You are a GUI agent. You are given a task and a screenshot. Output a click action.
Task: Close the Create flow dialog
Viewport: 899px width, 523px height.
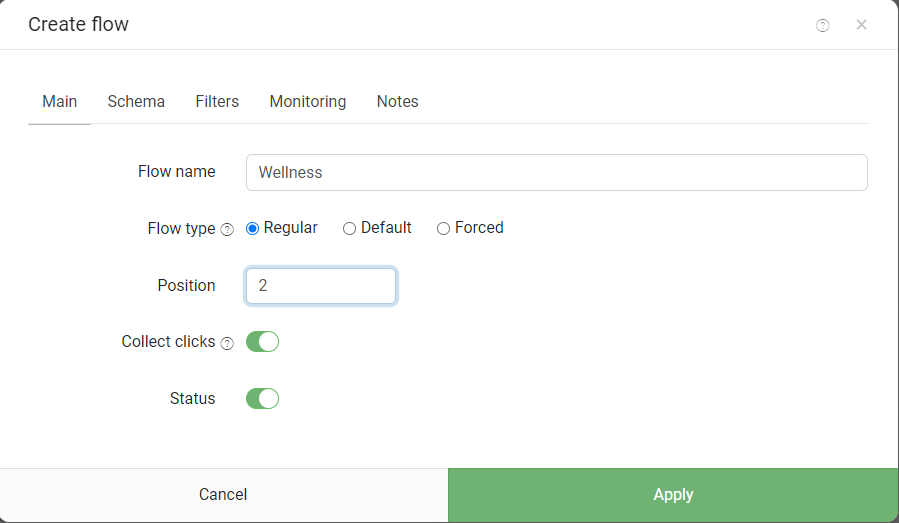861,25
